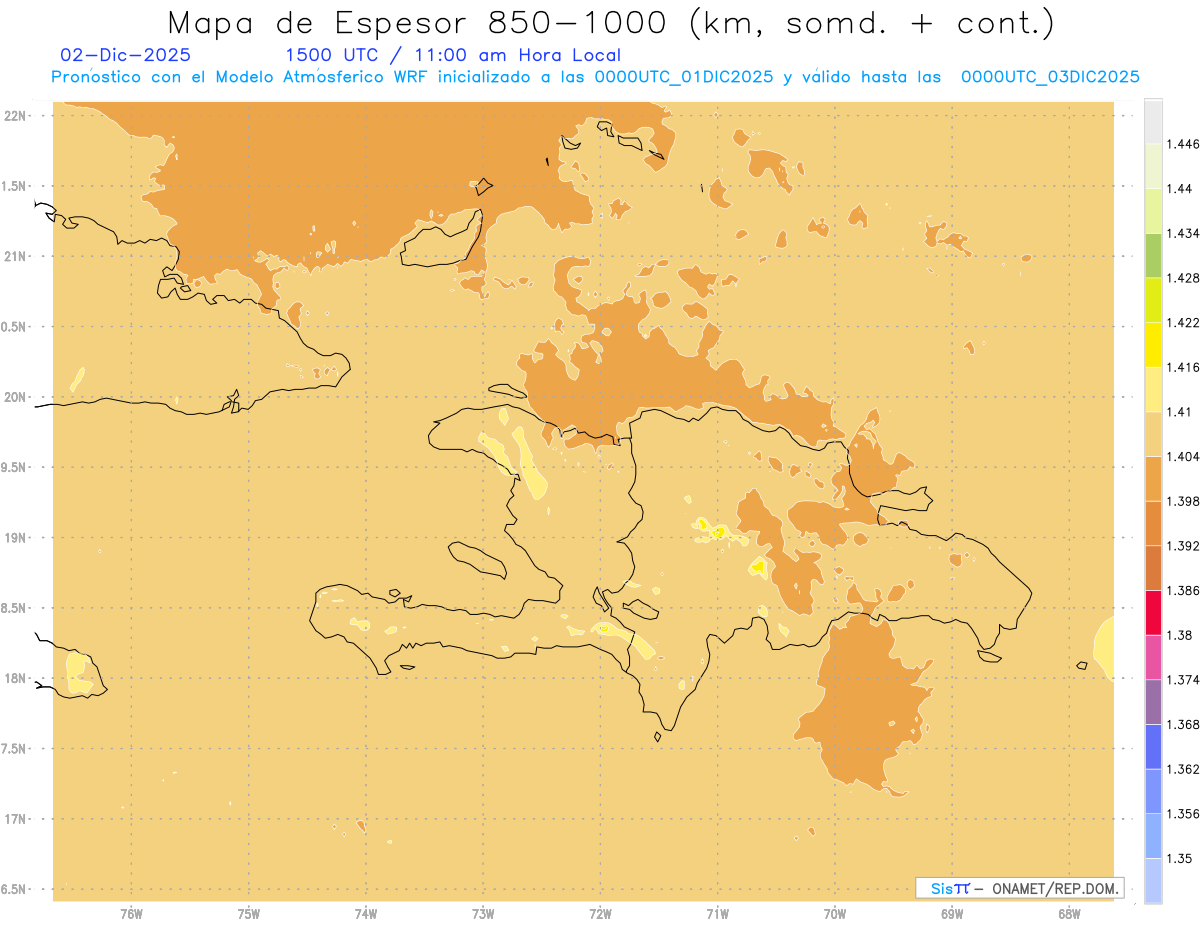Click the 74W longitude label
The width and height of the screenshot is (1200, 927).
pos(366,913)
